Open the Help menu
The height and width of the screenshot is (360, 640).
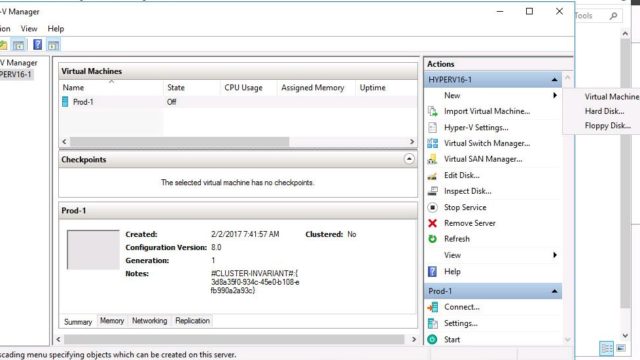point(56,29)
